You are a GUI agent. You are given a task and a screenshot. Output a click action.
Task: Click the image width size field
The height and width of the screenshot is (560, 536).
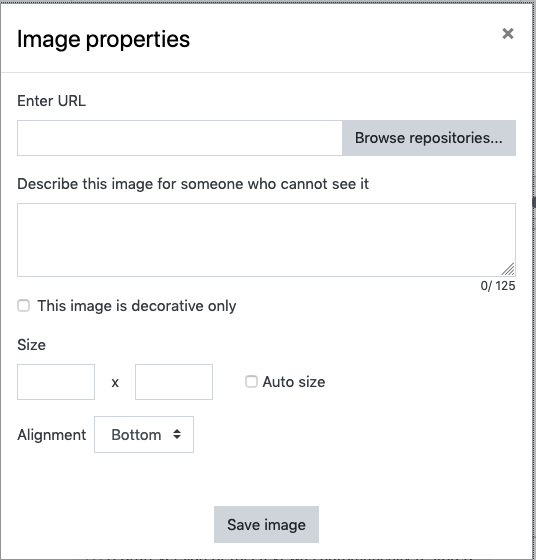56,382
